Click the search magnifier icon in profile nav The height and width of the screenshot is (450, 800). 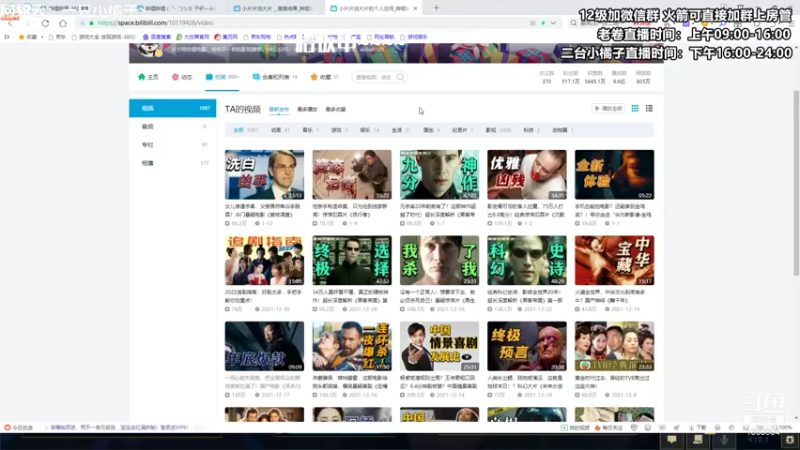pyautogui.click(x=401, y=77)
